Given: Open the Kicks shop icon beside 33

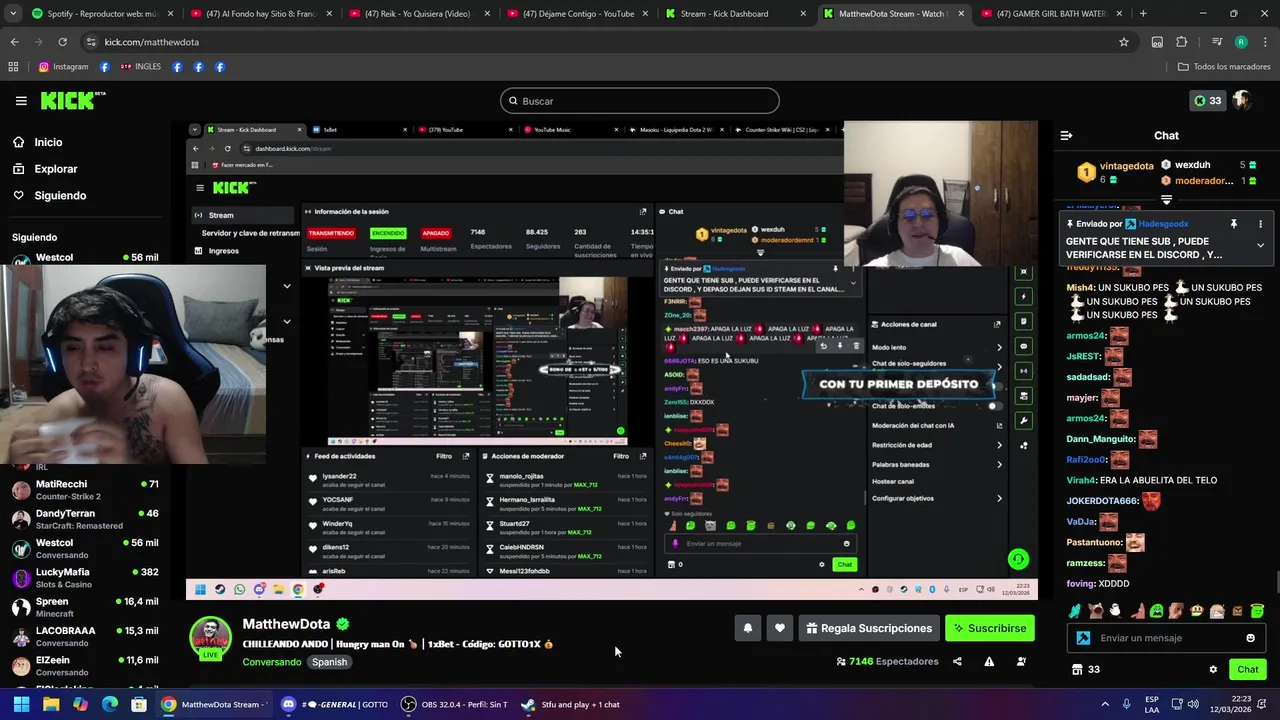Looking at the screenshot, I should 1077,670.
